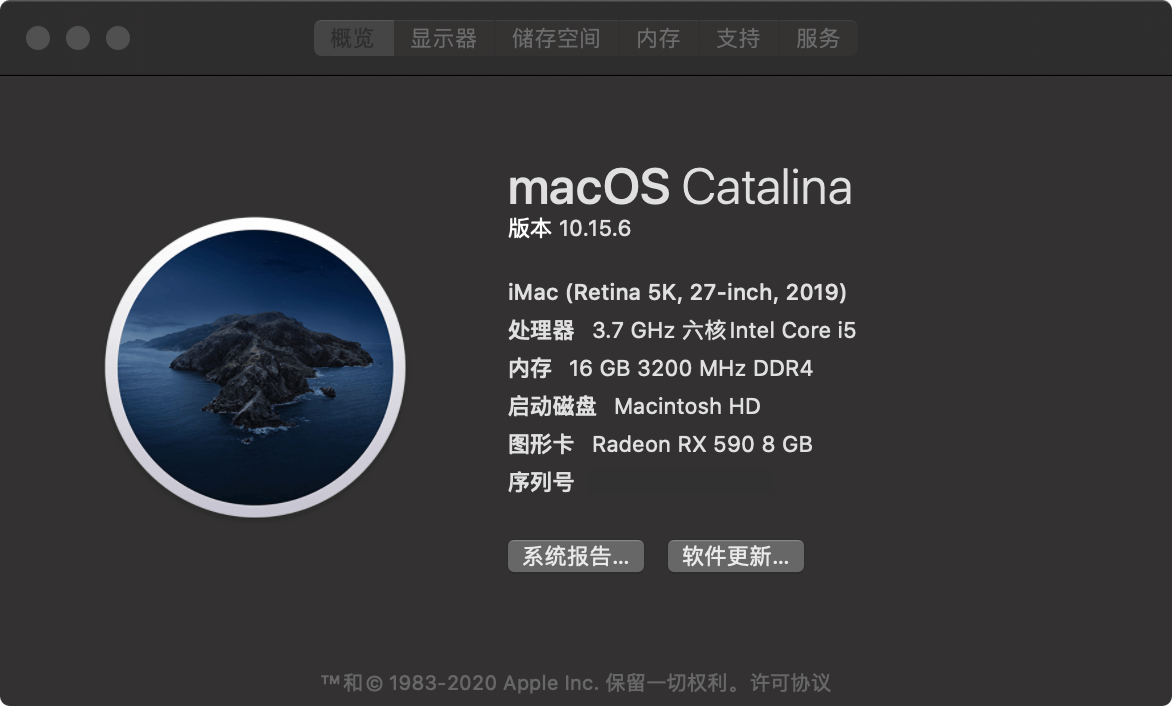Viewport: 1172px width, 706px height.
Task: Switch to the 服务 service tab
Action: [818, 38]
